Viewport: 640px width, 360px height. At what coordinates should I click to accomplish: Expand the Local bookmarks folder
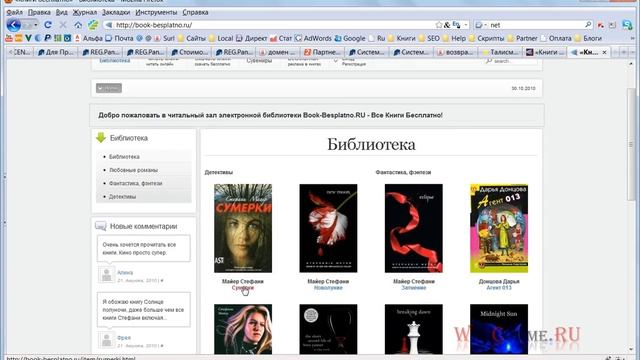coord(221,38)
